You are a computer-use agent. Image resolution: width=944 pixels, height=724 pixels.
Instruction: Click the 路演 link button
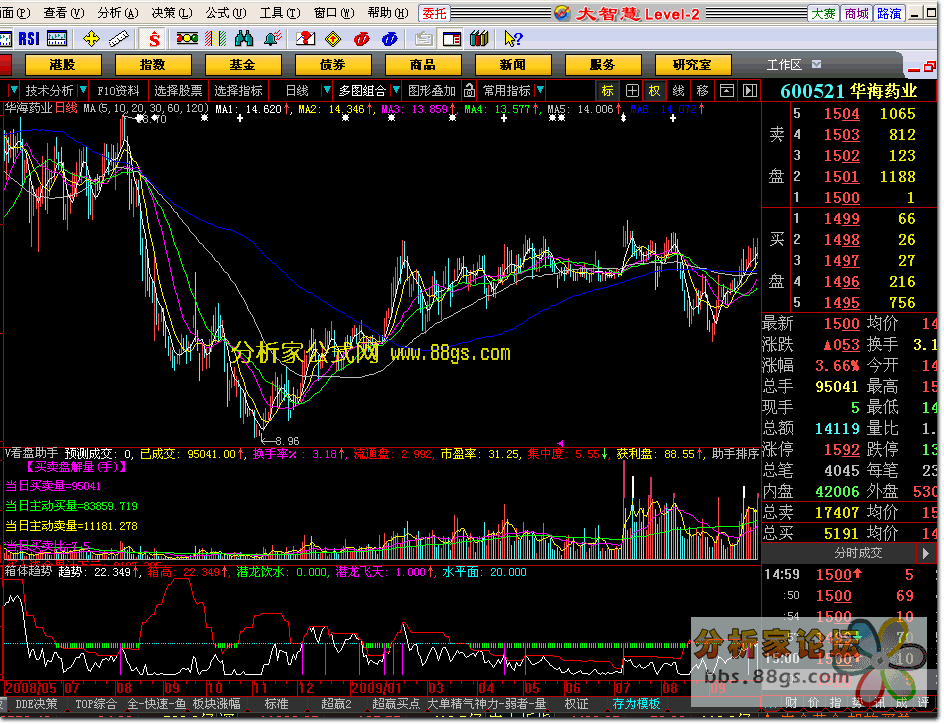[x=889, y=13]
